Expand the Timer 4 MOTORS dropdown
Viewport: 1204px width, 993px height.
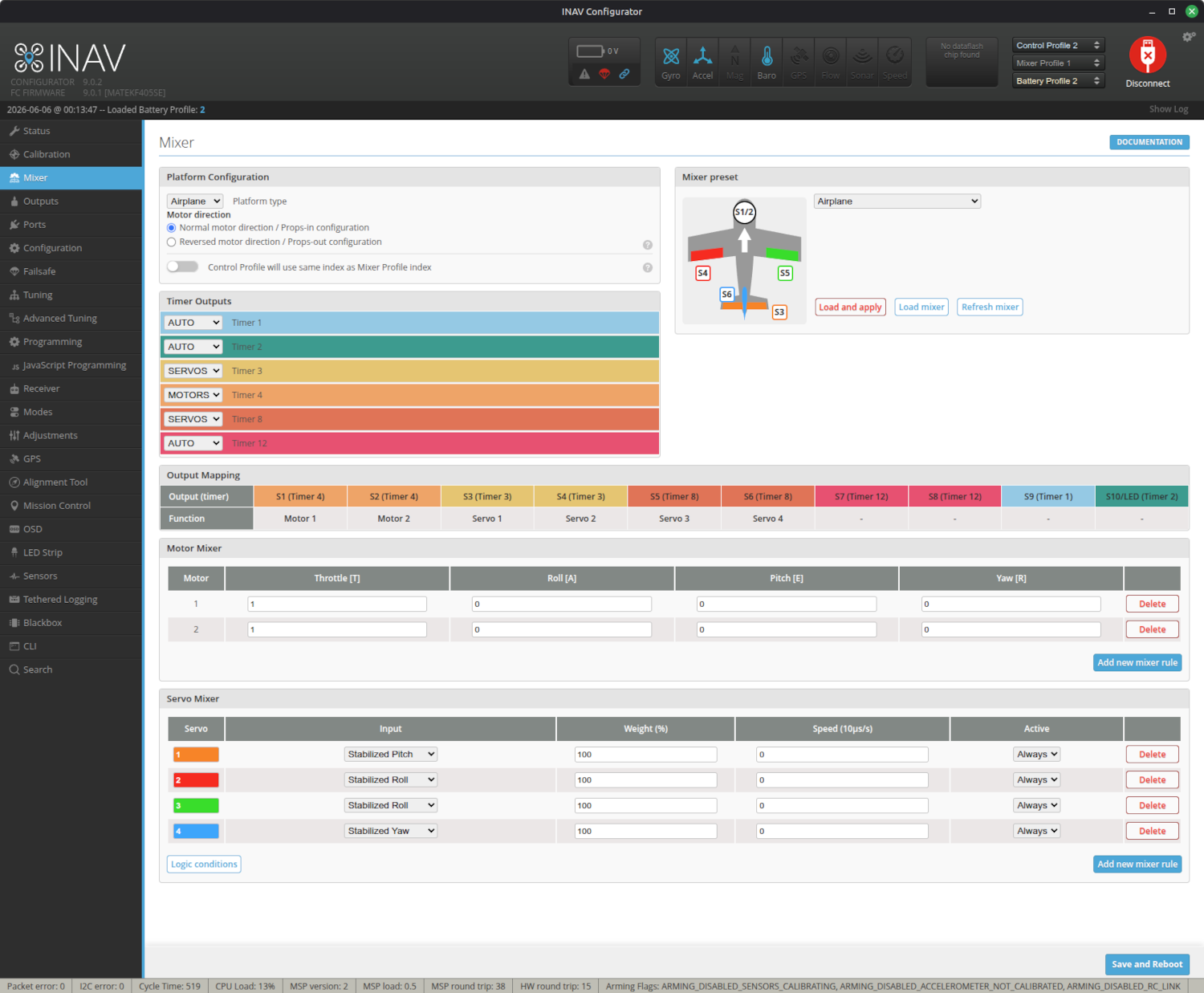[x=193, y=395]
